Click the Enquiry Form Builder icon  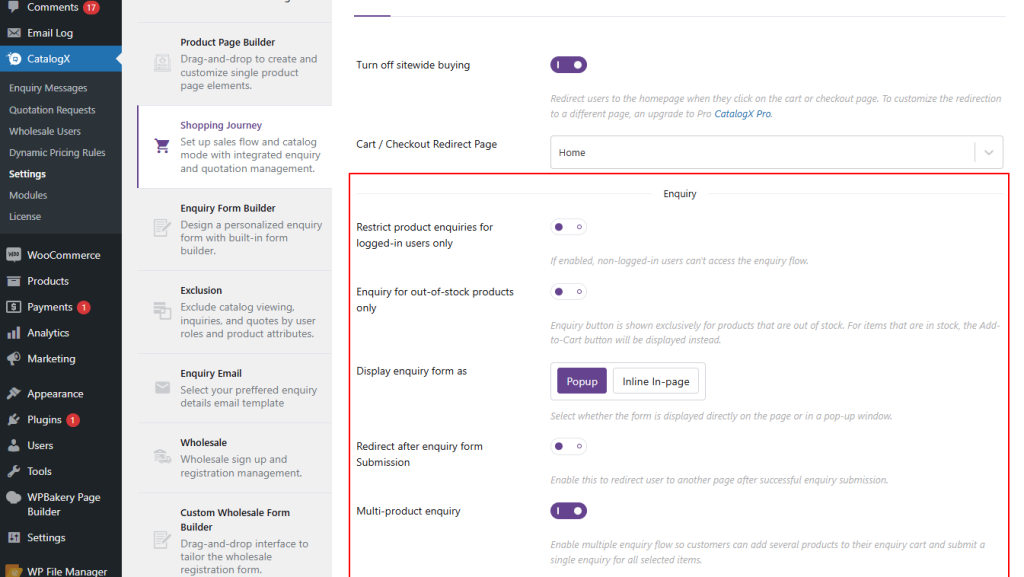162,229
